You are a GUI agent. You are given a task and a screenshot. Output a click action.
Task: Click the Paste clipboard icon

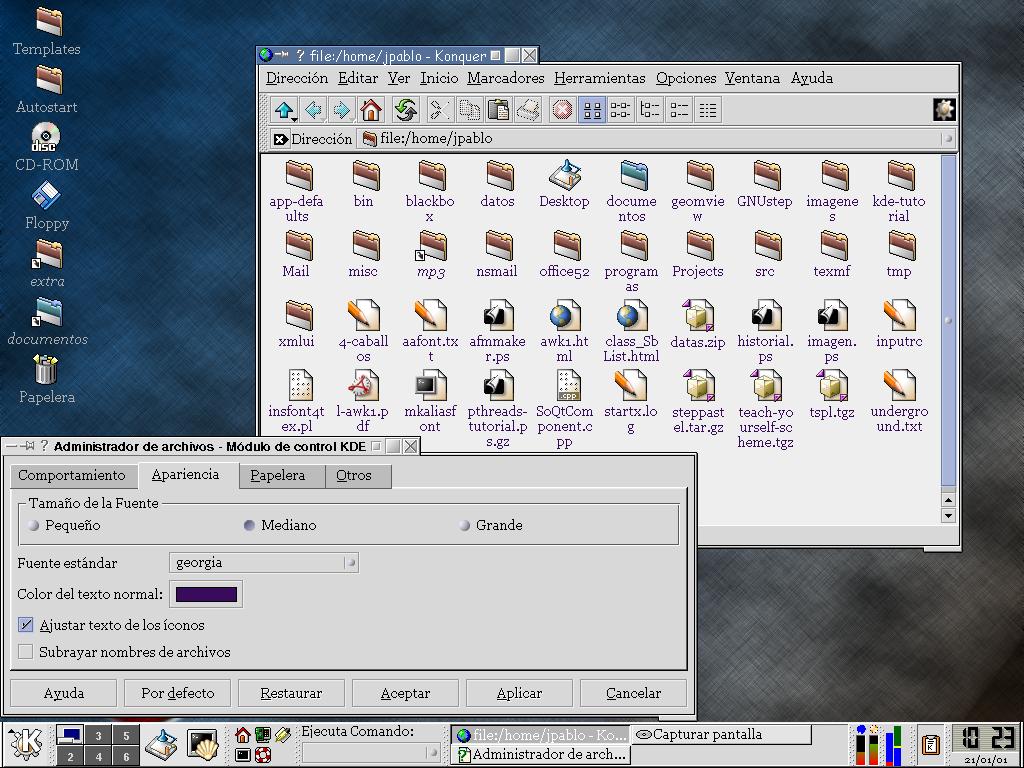498,110
